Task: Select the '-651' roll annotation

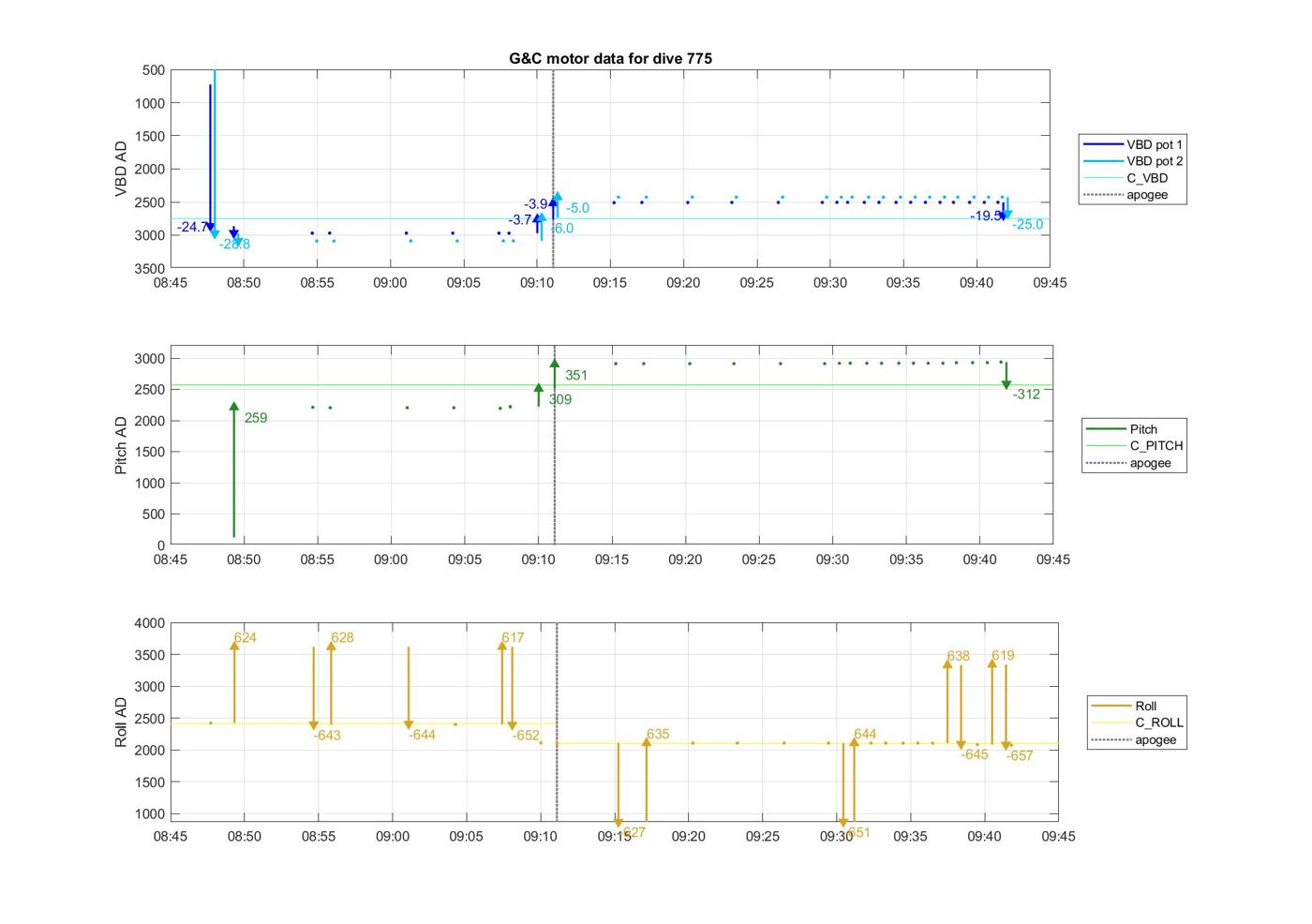Action: pyautogui.click(x=857, y=832)
